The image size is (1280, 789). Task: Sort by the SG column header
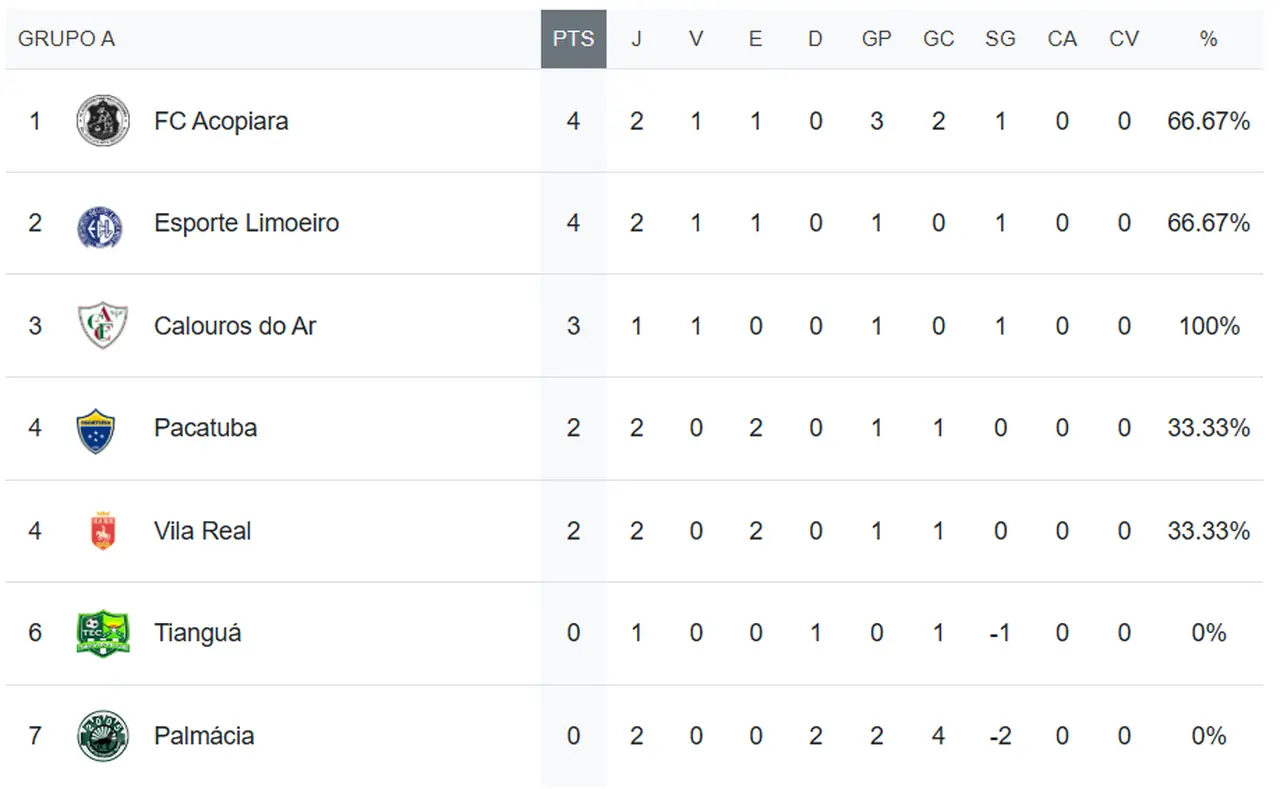point(999,39)
